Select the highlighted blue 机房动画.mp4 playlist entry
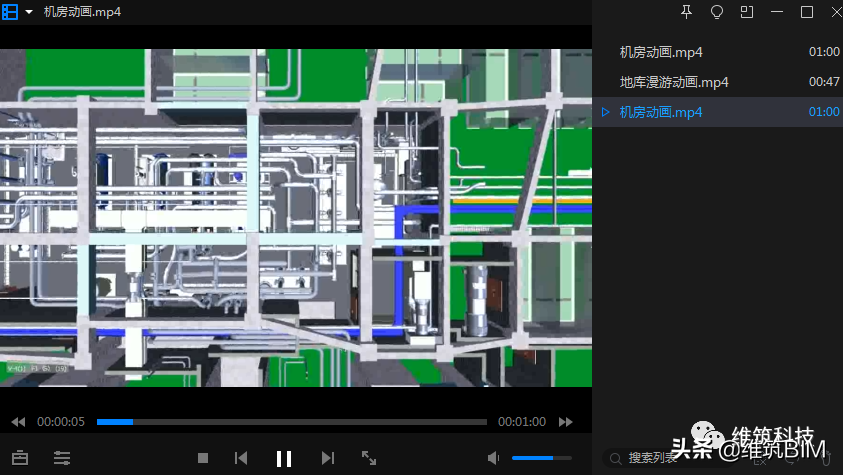 (x=661, y=112)
